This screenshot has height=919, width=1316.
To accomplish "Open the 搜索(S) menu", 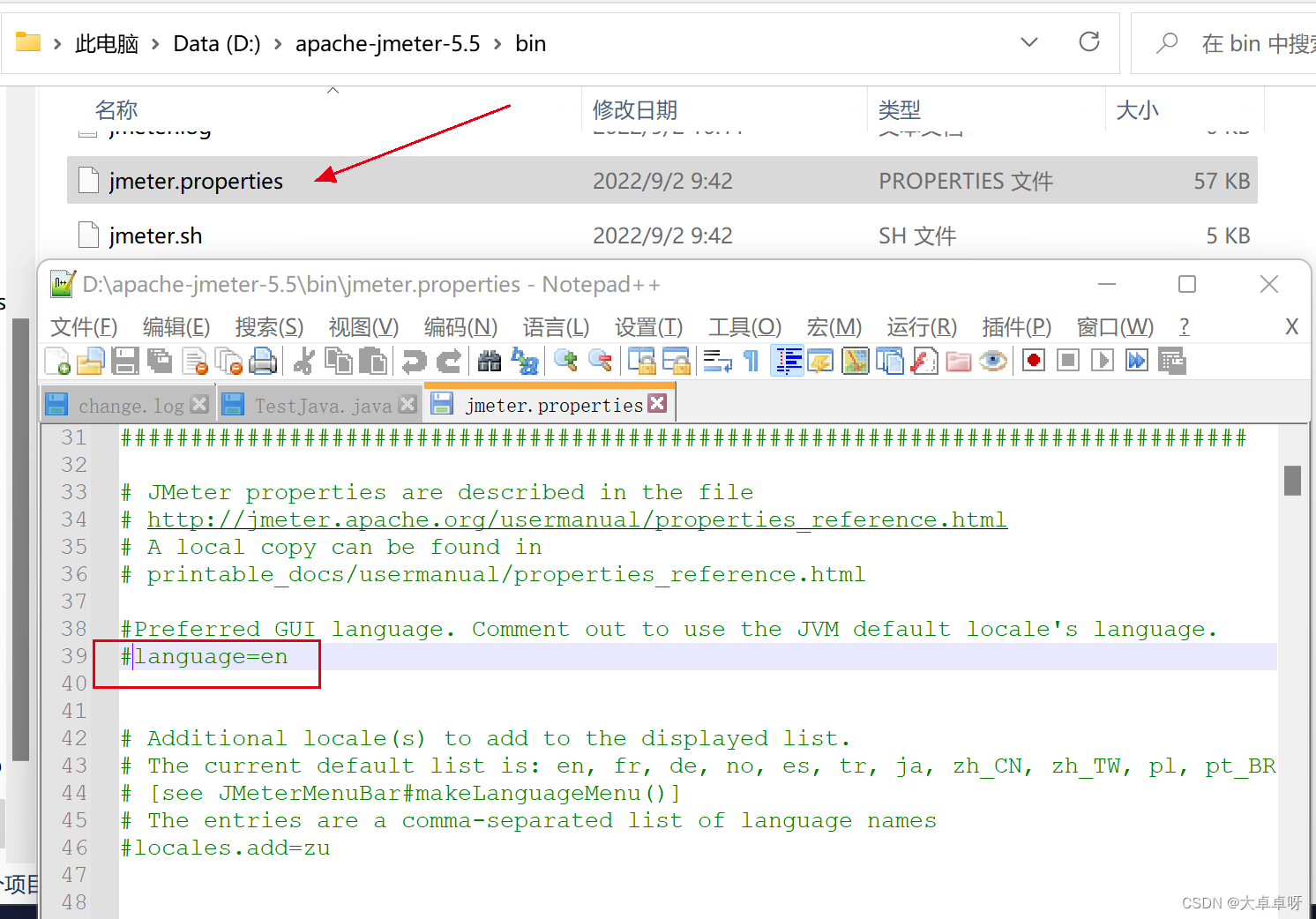I will 270,327.
